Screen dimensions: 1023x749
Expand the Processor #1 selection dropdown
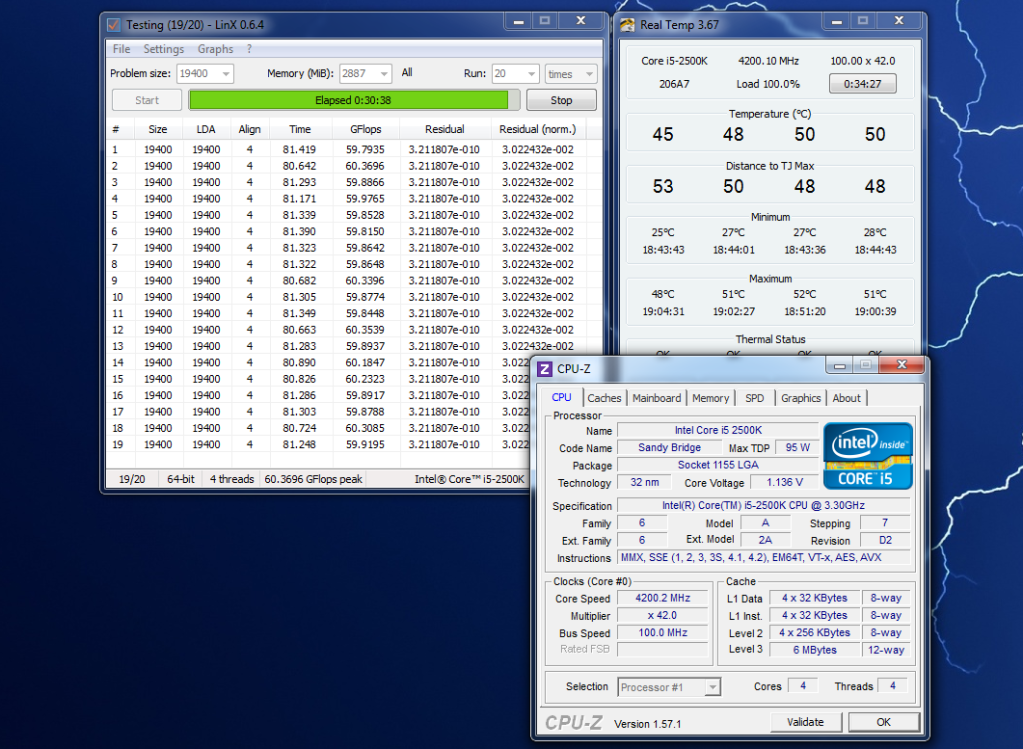click(x=711, y=687)
